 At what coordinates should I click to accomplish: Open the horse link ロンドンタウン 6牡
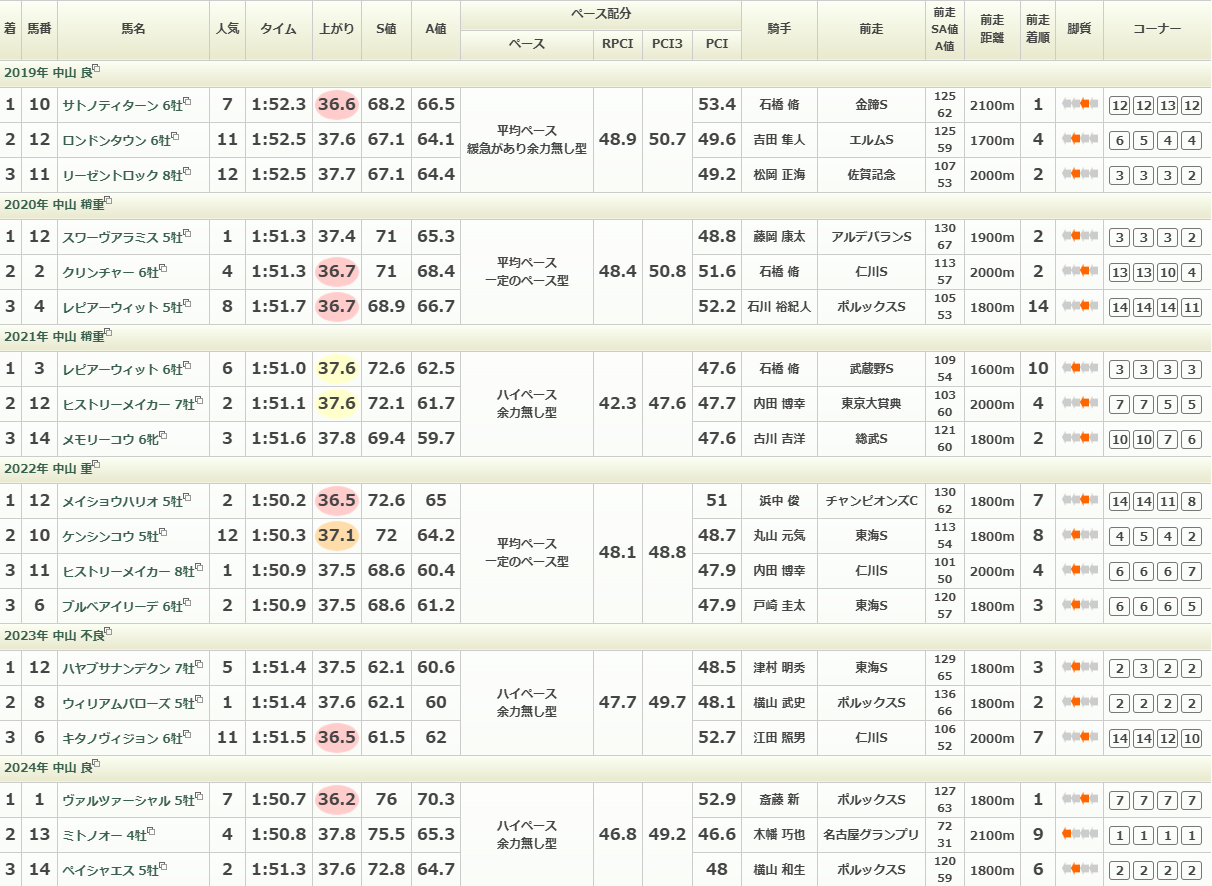[113, 140]
